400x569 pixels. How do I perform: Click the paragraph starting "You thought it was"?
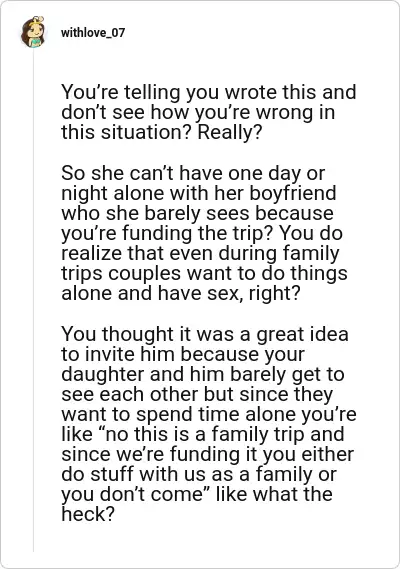click(209, 424)
